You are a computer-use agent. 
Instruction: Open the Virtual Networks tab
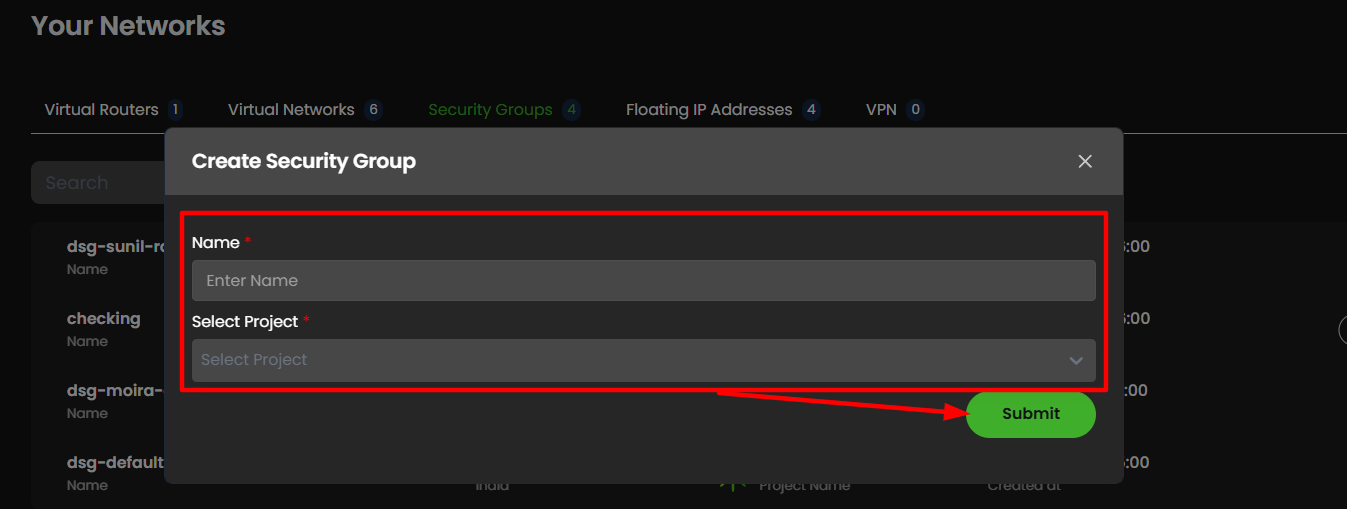[291, 110]
